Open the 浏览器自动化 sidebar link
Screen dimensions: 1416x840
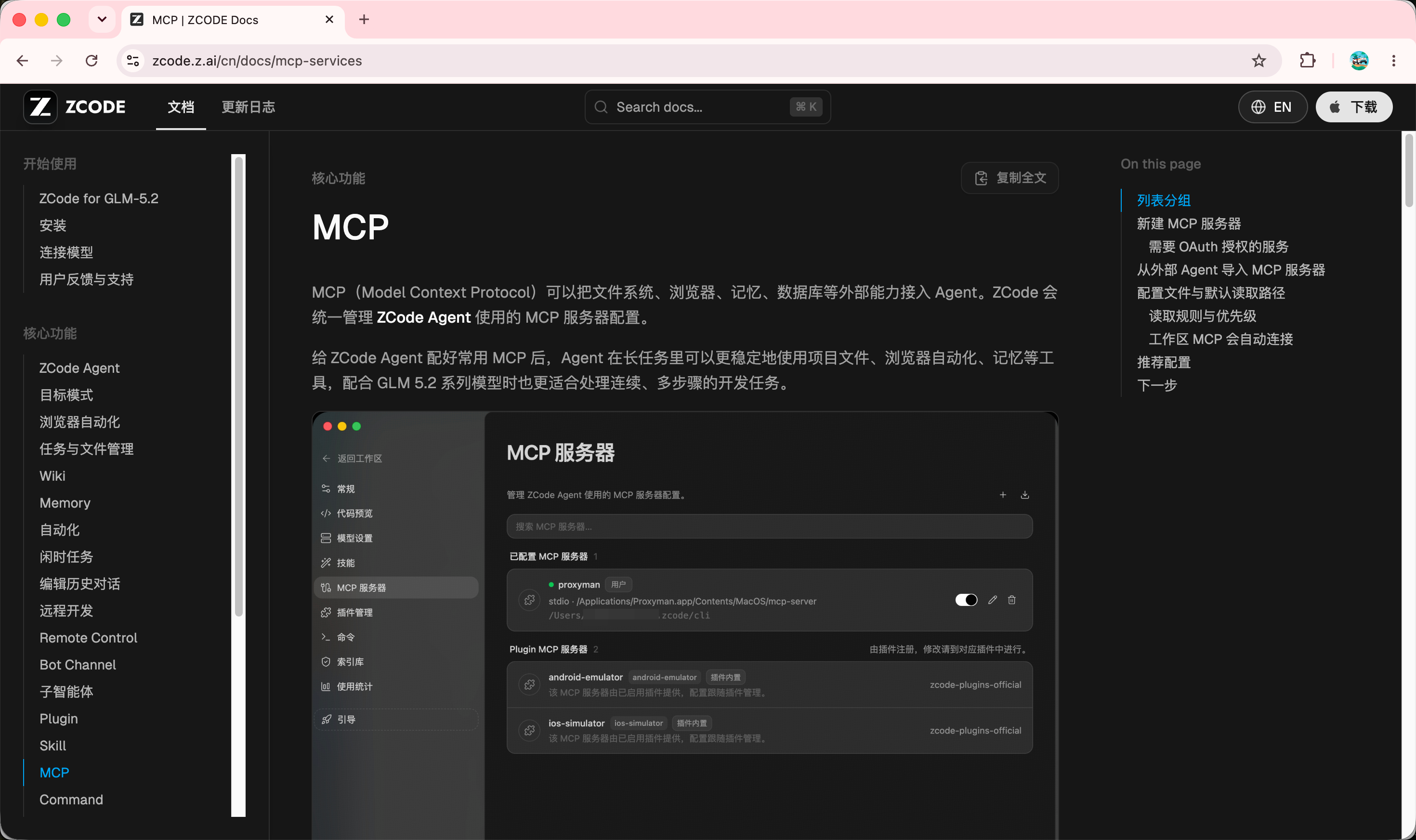coord(80,422)
